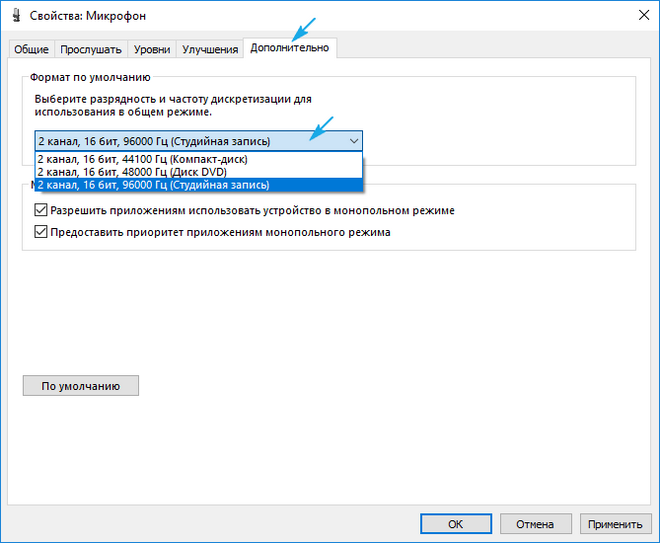Click the microphone icon in the title bar
The width and height of the screenshot is (660, 543).
coord(16,16)
